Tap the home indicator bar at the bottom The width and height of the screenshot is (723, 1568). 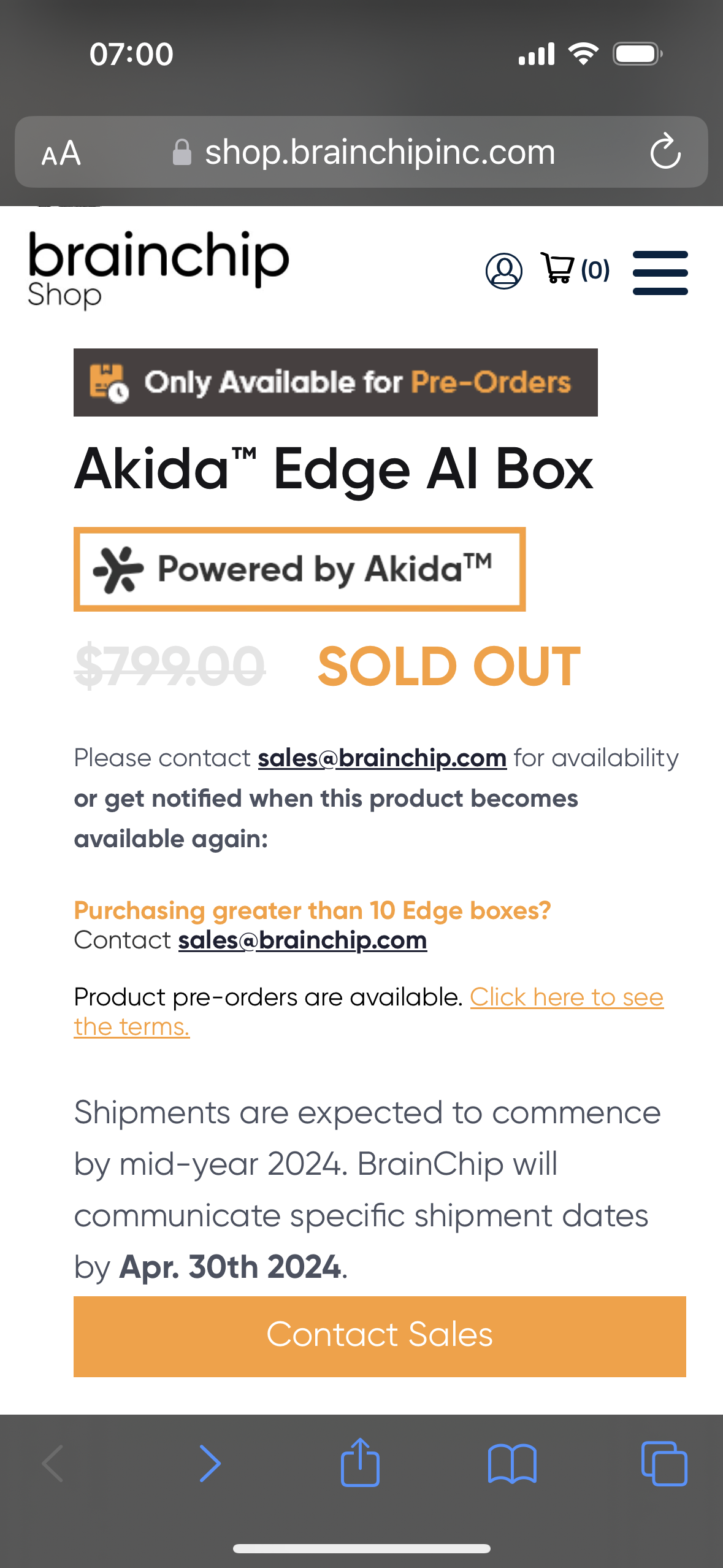(361, 1549)
